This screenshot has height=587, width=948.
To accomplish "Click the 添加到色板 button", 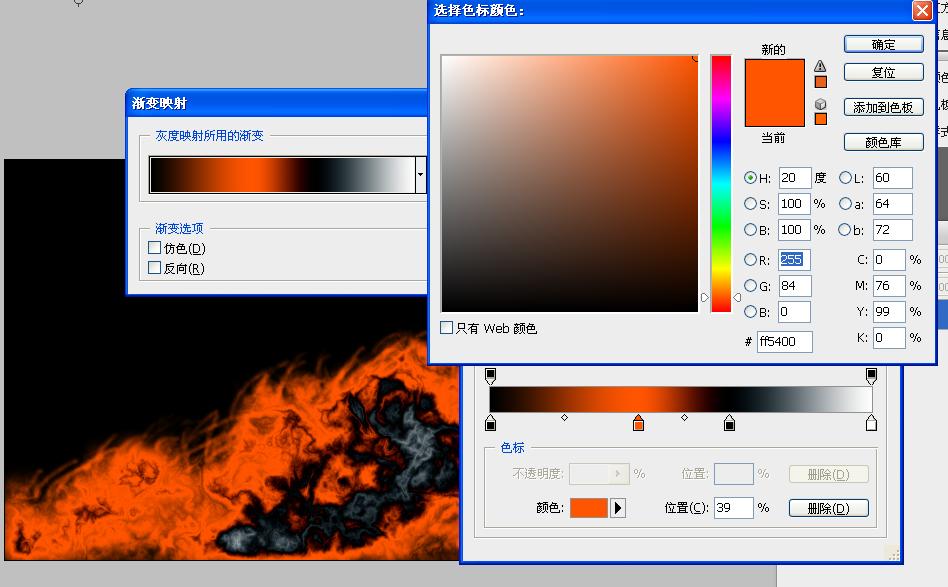I will (x=883, y=107).
